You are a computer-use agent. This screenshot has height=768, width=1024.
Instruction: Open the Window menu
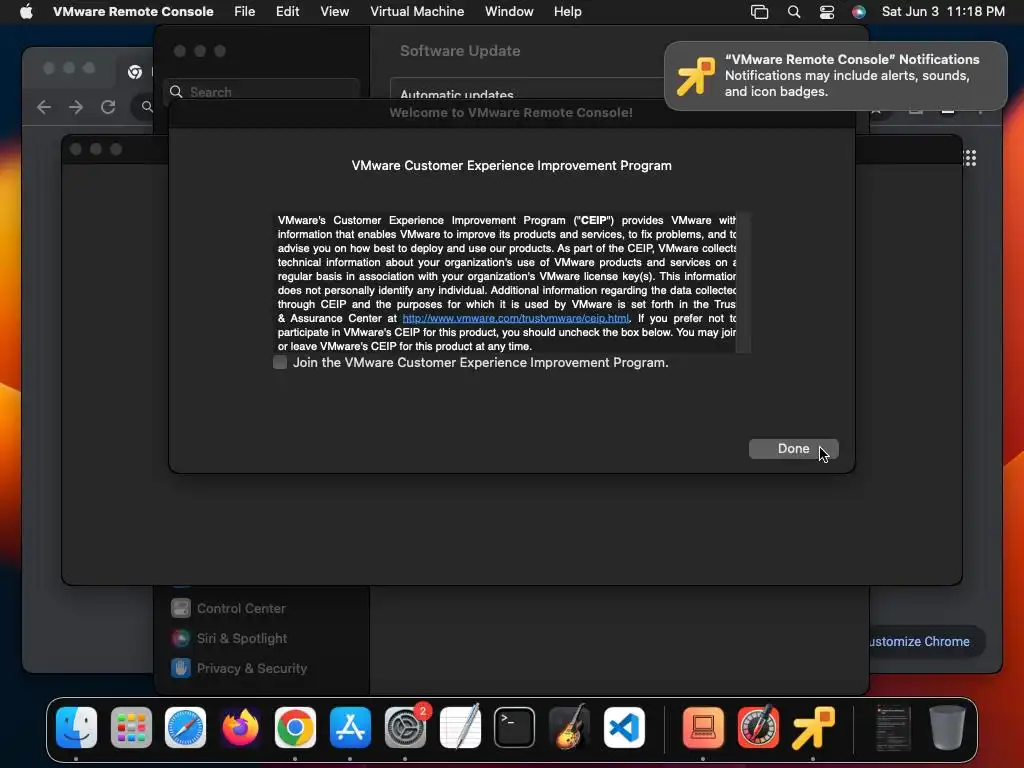pyautogui.click(x=509, y=11)
